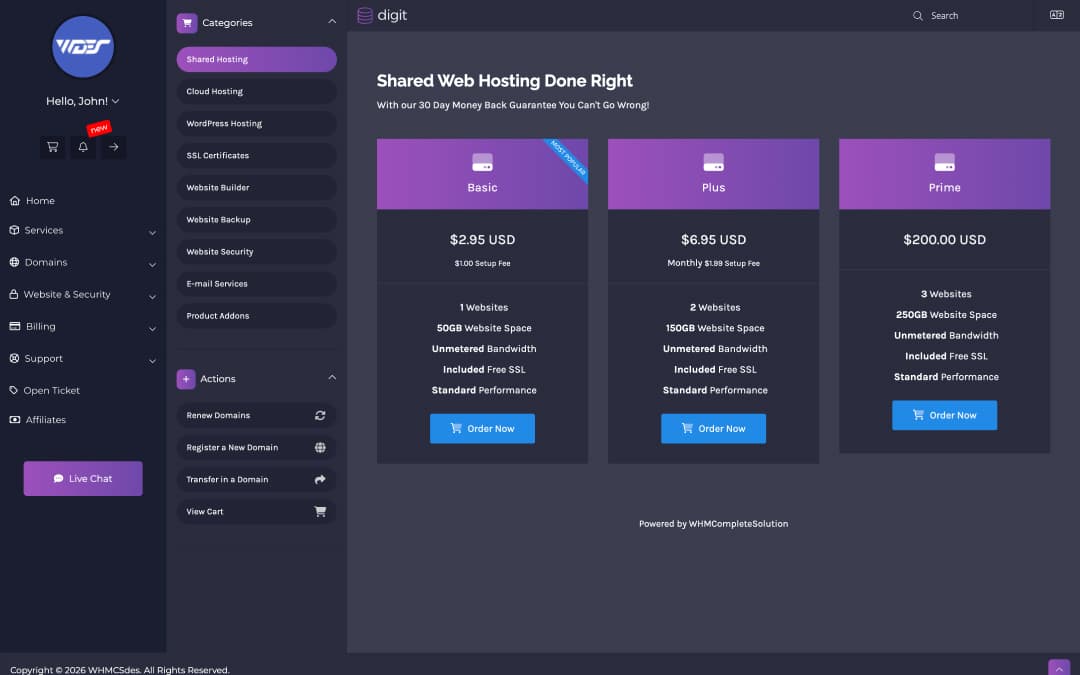Collapse the Actions panel chevron
This screenshot has height=675, width=1080.
332,378
